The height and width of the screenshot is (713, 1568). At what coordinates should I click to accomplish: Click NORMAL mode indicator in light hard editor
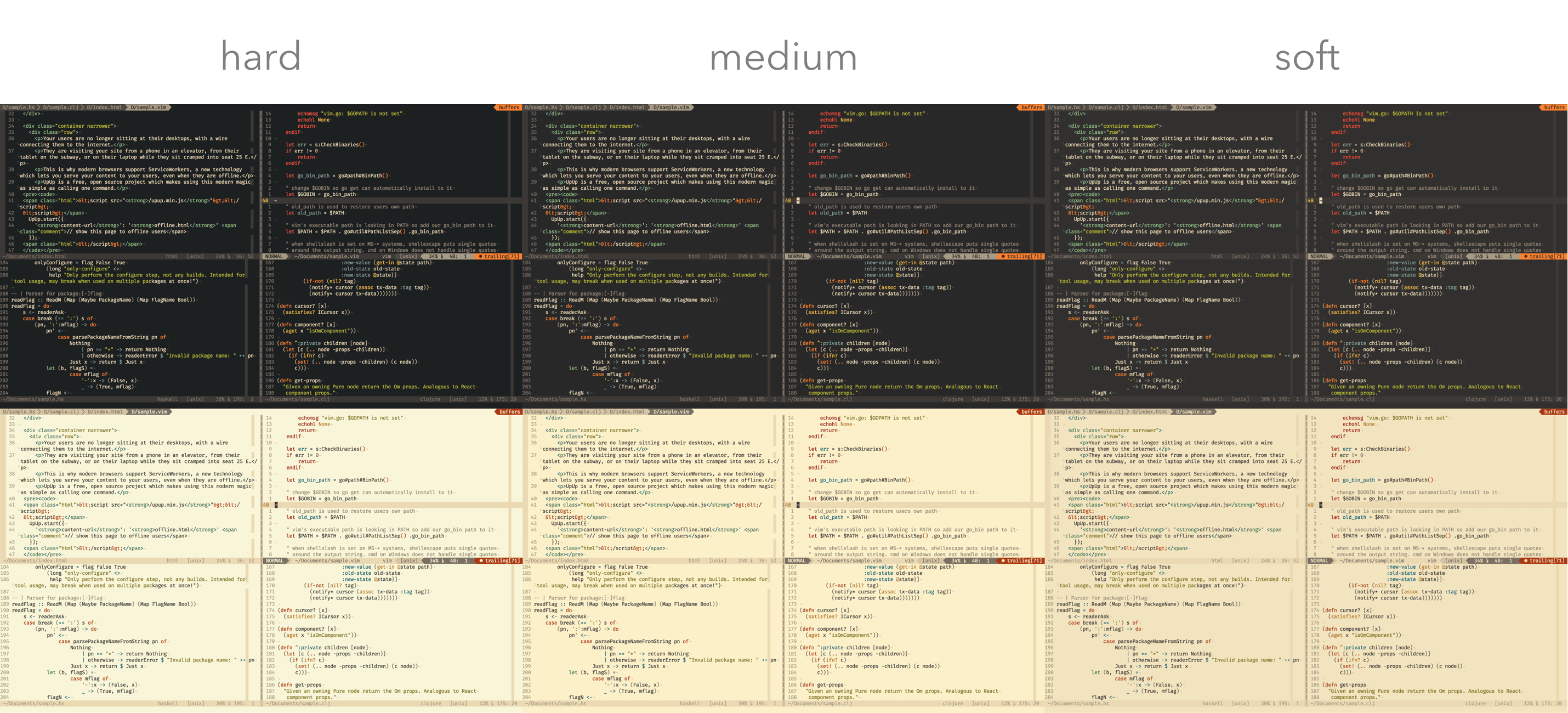(x=275, y=561)
